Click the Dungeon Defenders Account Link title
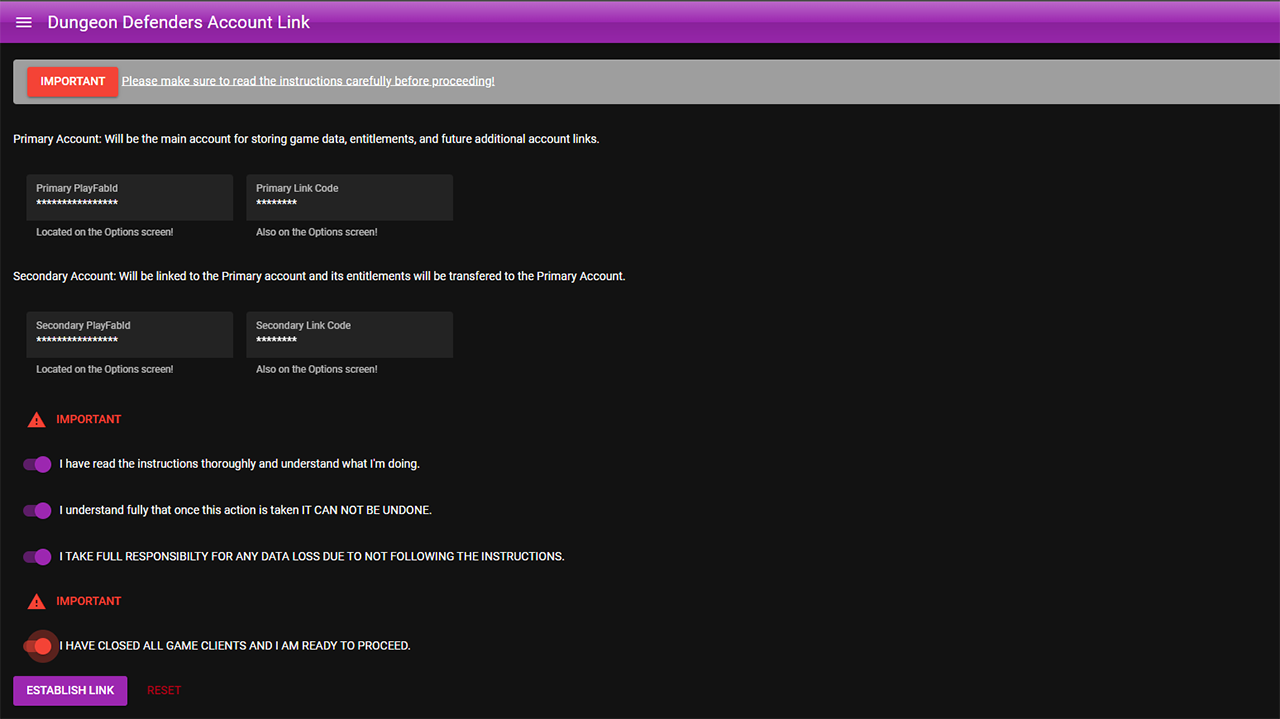 [x=179, y=22]
